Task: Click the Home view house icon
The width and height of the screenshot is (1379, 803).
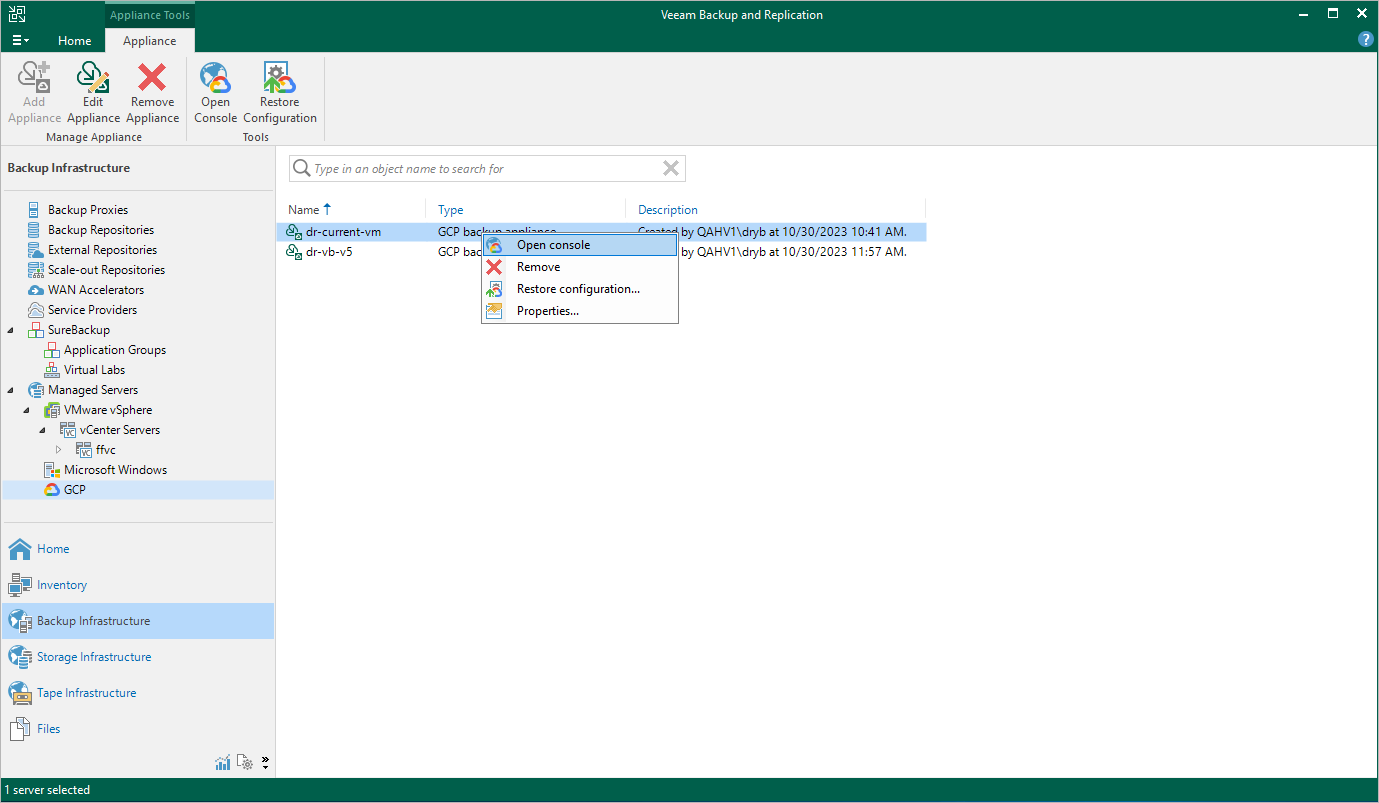Action: (x=20, y=549)
